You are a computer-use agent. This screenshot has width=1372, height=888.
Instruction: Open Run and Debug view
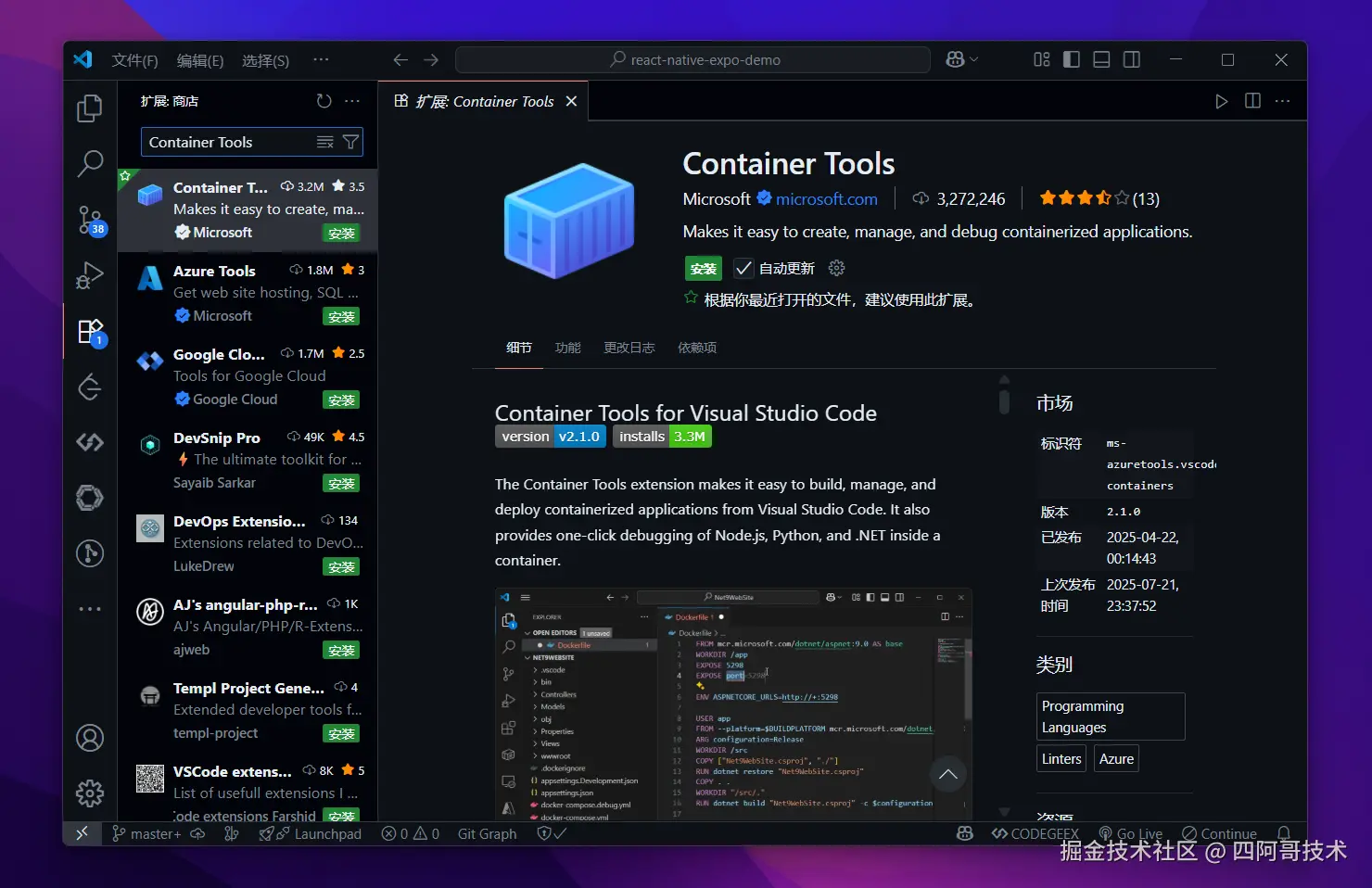tap(90, 275)
